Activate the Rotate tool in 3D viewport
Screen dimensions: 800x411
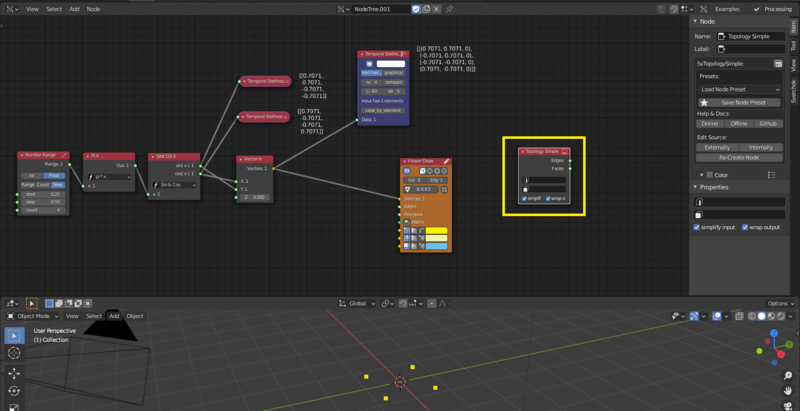(14, 391)
